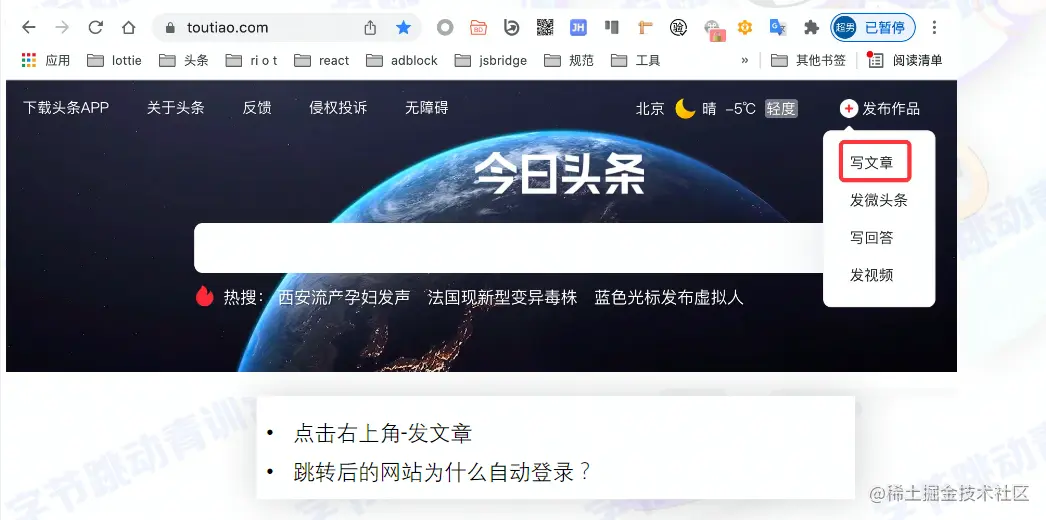Choose 发视频 from the publish menu

pyautogui.click(x=871, y=275)
